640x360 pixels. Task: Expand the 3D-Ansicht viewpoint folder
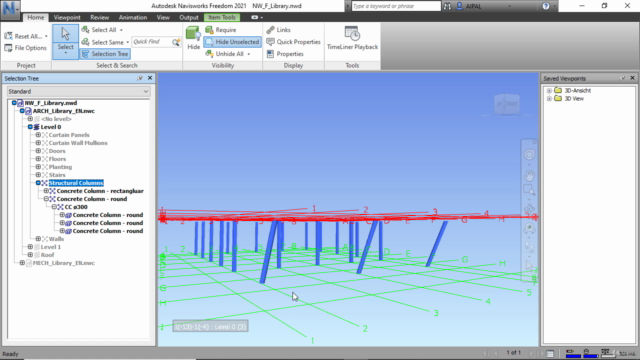(549, 91)
